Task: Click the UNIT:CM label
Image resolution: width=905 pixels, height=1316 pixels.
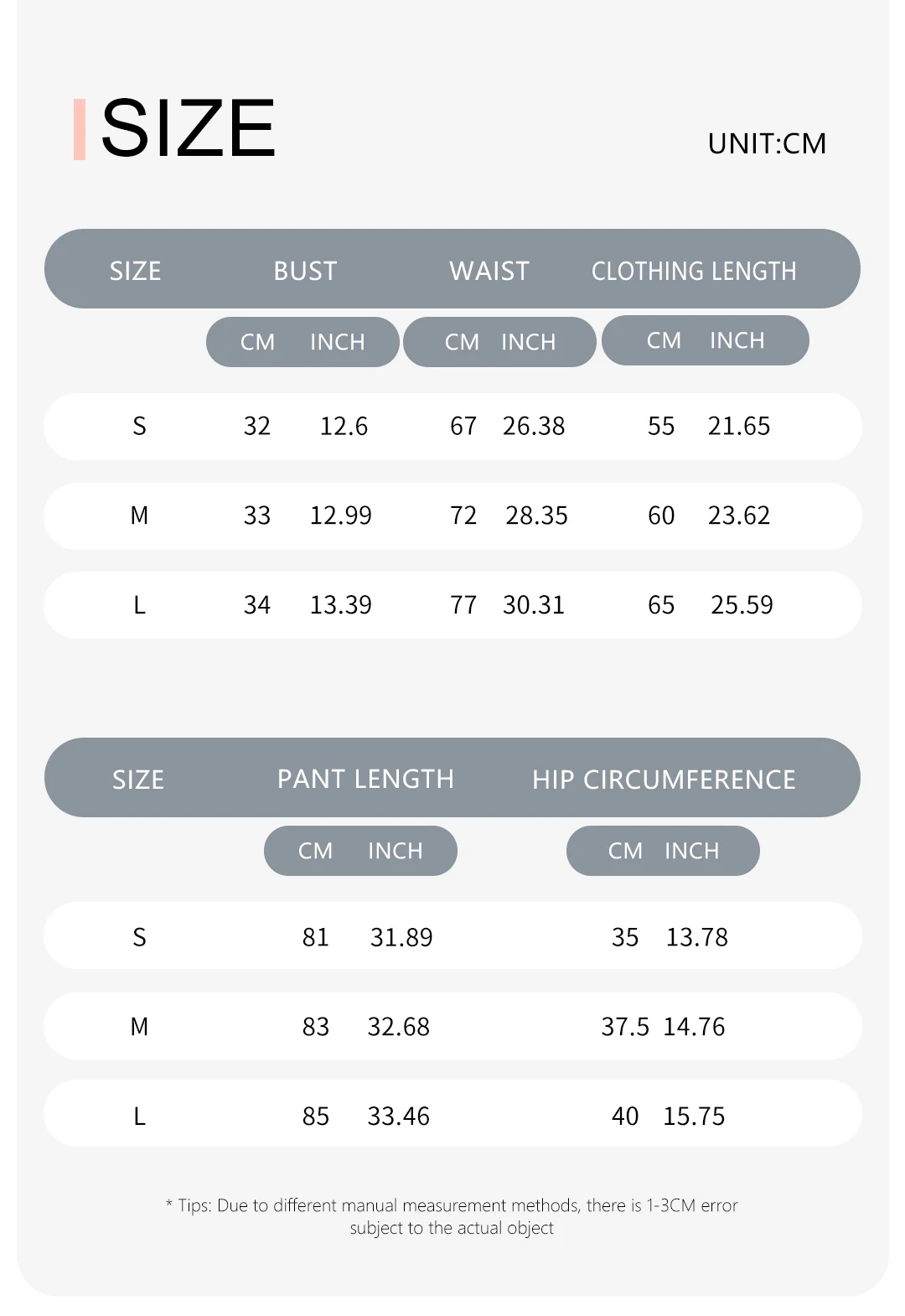Action: click(x=767, y=144)
